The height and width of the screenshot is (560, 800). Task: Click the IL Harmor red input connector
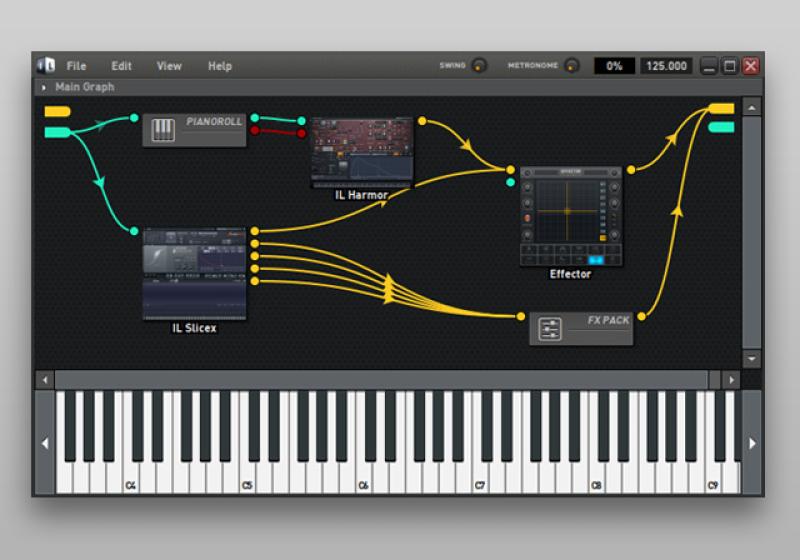(x=301, y=134)
